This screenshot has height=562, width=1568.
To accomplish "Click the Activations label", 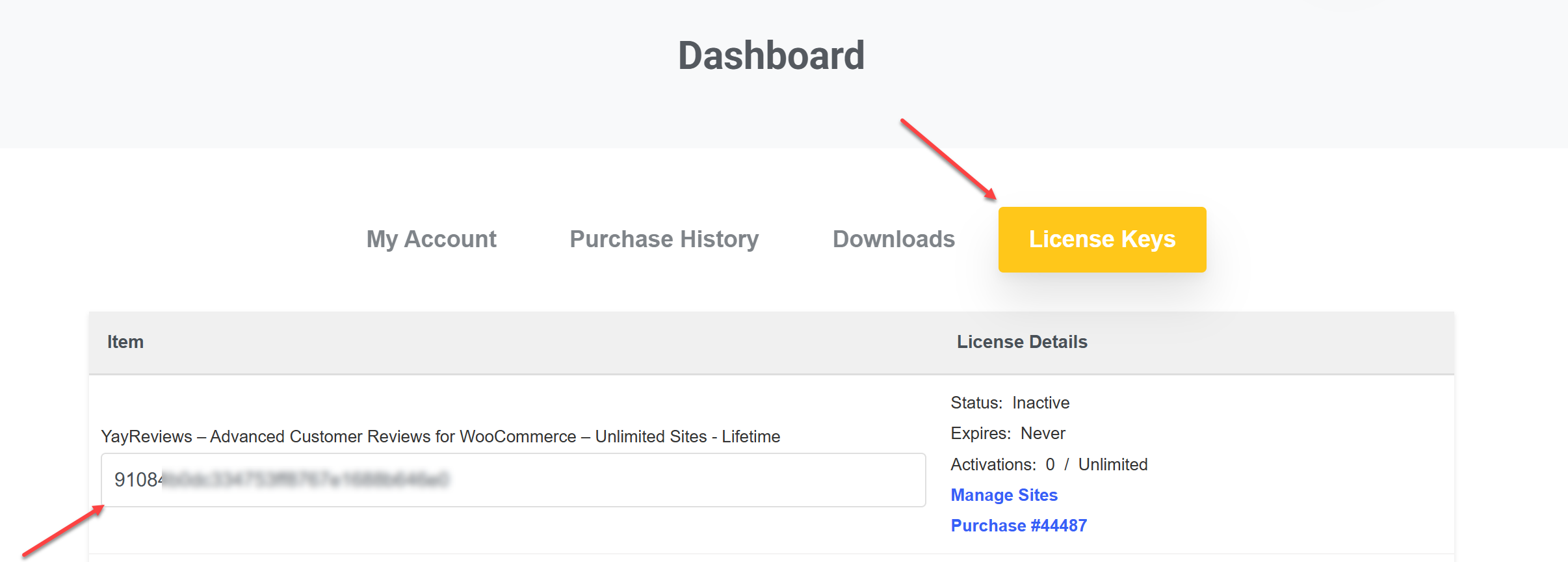I will (x=993, y=464).
